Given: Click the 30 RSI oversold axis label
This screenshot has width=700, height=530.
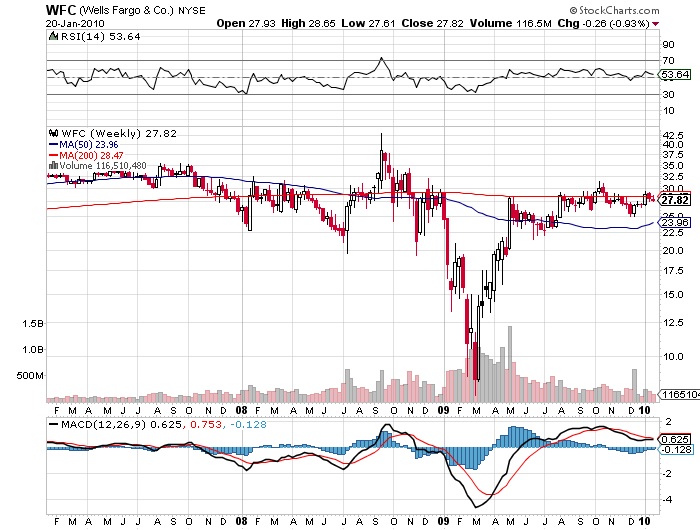Looking at the screenshot, I should point(668,95).
